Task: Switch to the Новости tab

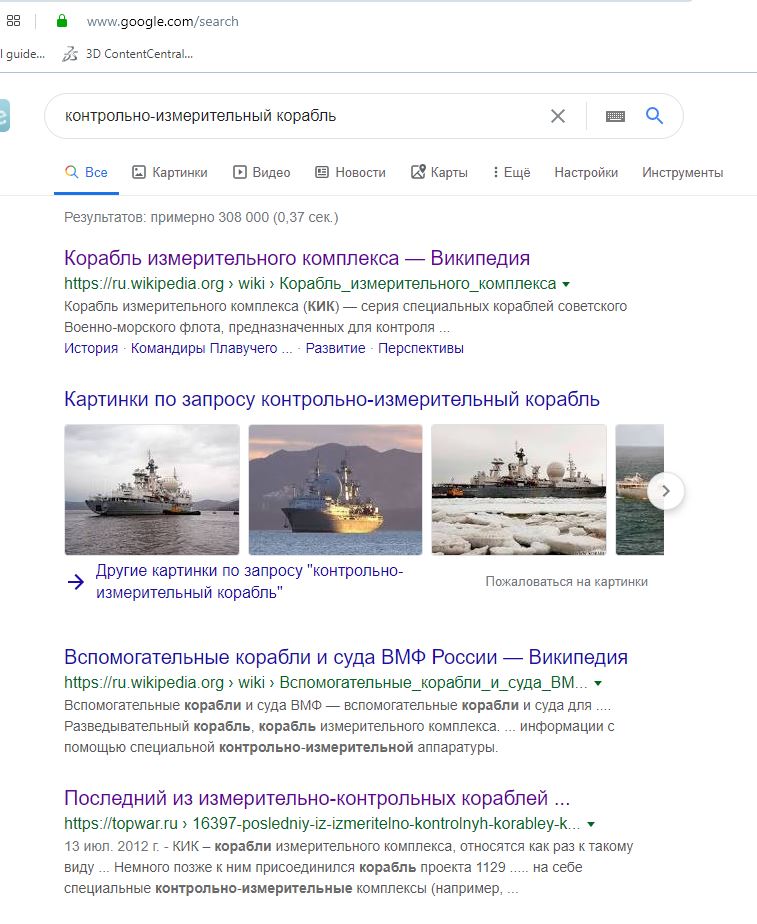Action: pos(351,173)
